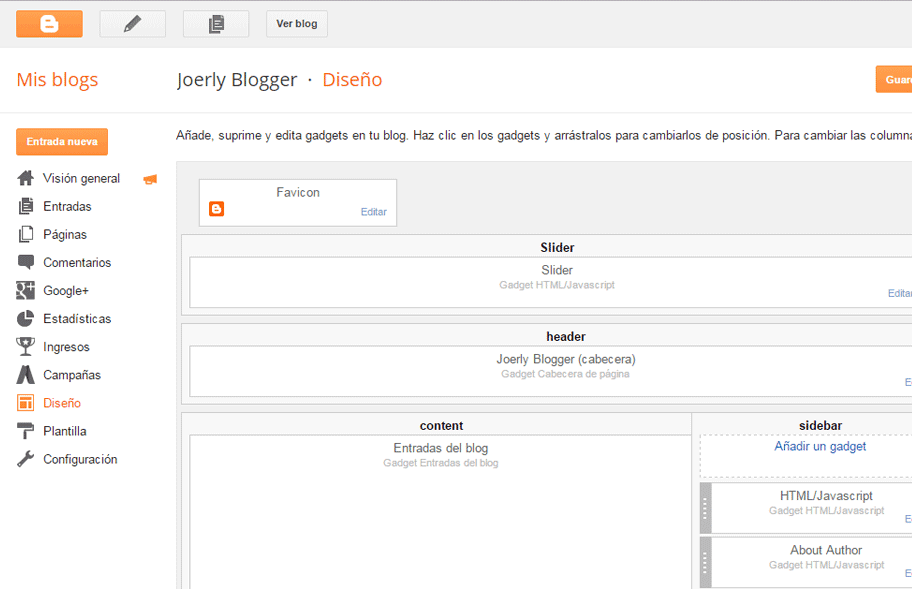Click Añadir un gadget in sidebar
Viewport: 912px width, 589px height.
coord(820,447)
